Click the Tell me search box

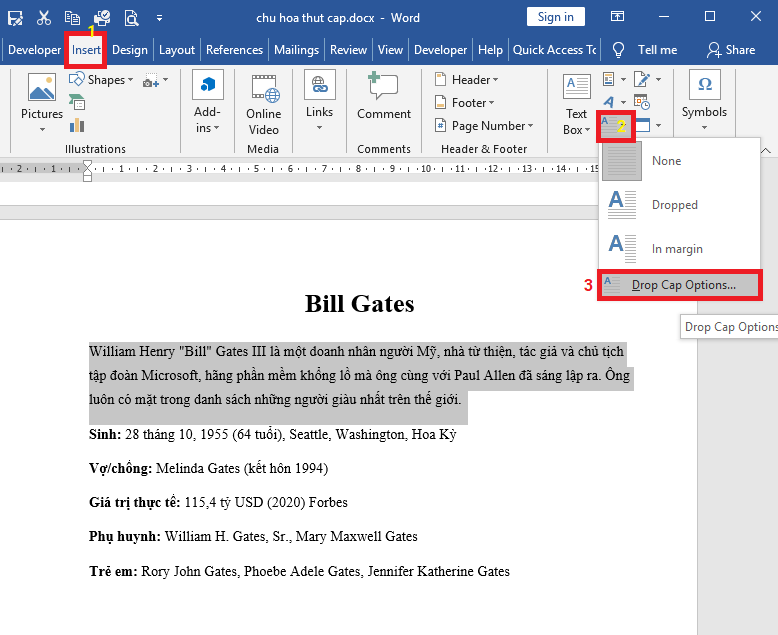(645, 50)
